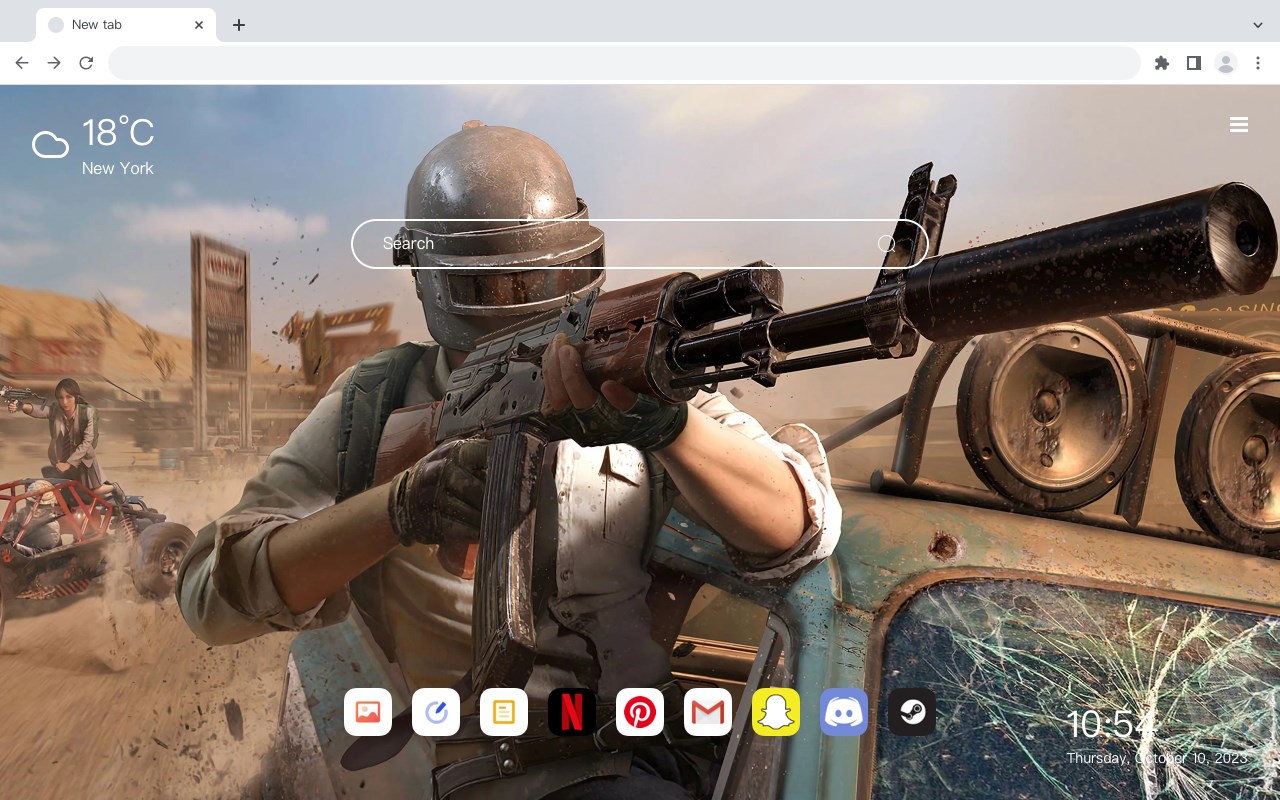Image resolution: width=1280 pixels, height=800 pixels.
Task: Open the Steam shortcut
Action: tap(912, 712)
